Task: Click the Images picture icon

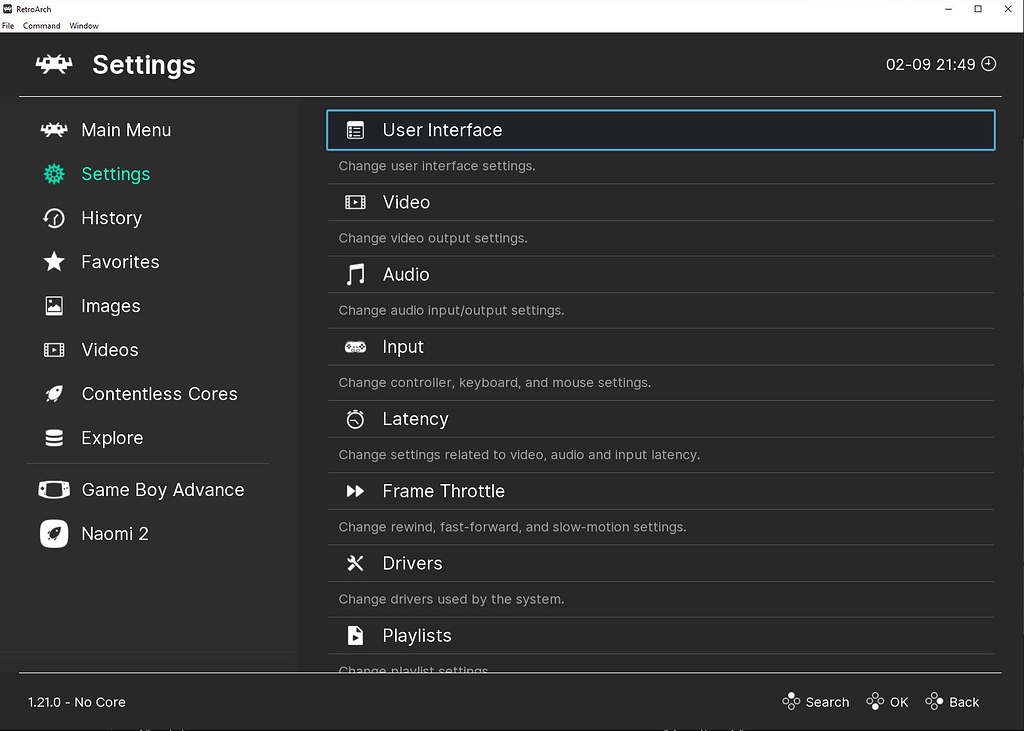Action: [54, 306]
